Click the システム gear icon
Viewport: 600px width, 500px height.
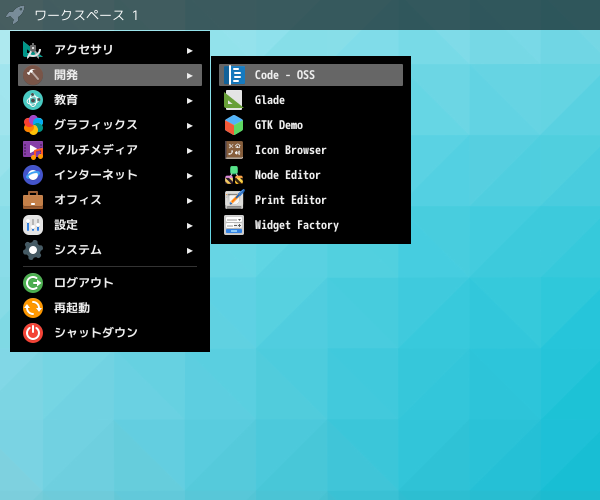(x=33, y=250)
